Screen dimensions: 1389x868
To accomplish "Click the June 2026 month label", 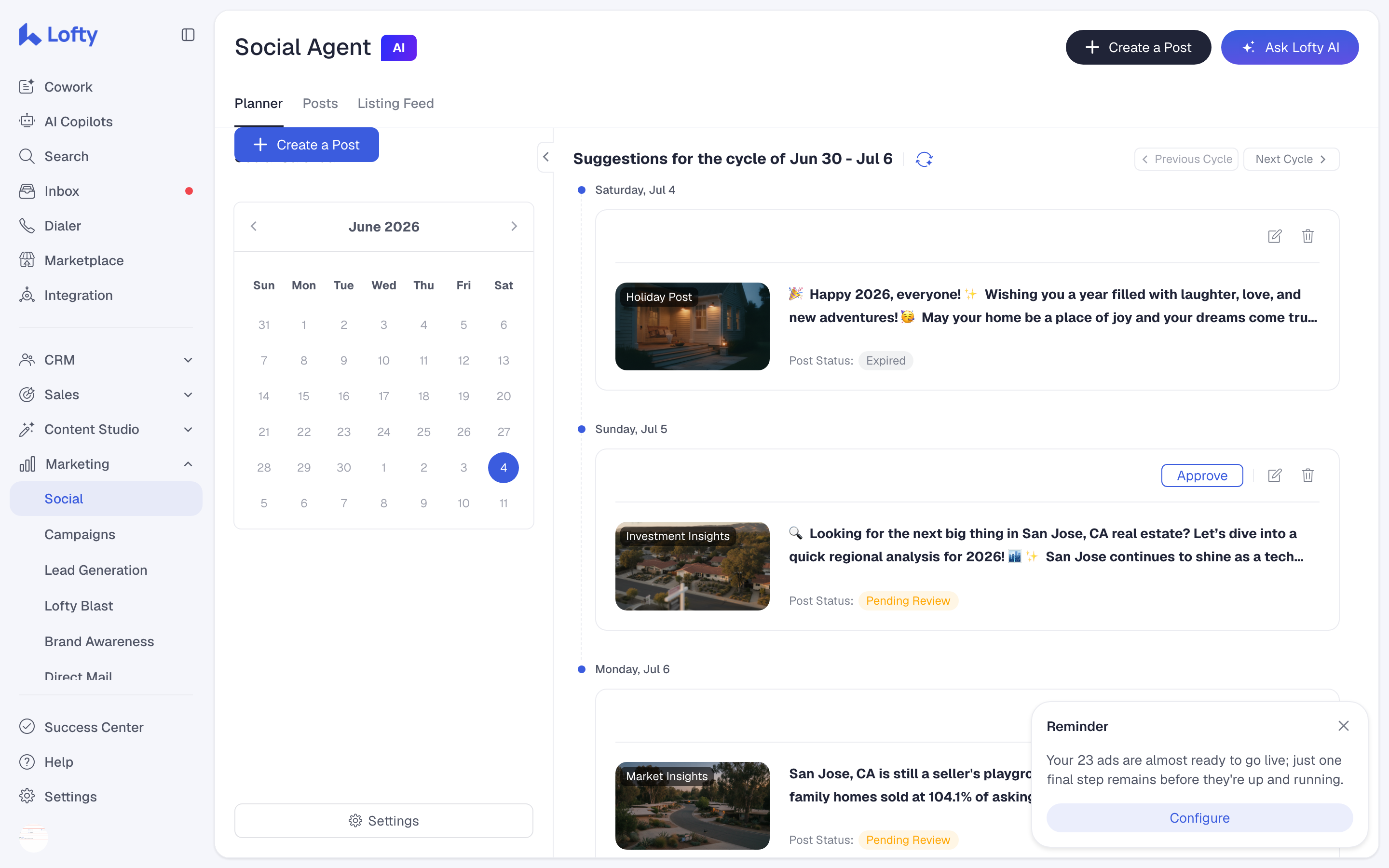I will 383,227.
